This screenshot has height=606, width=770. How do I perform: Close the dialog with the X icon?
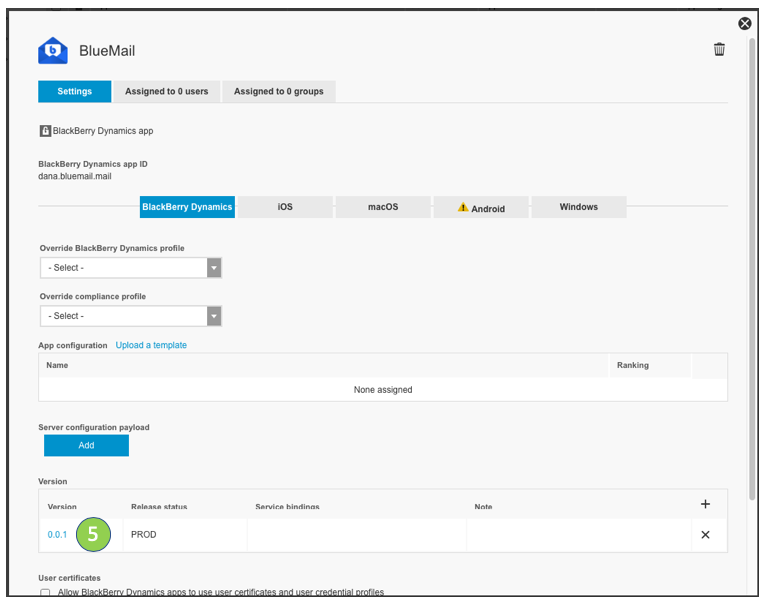[x=744, y=23]
